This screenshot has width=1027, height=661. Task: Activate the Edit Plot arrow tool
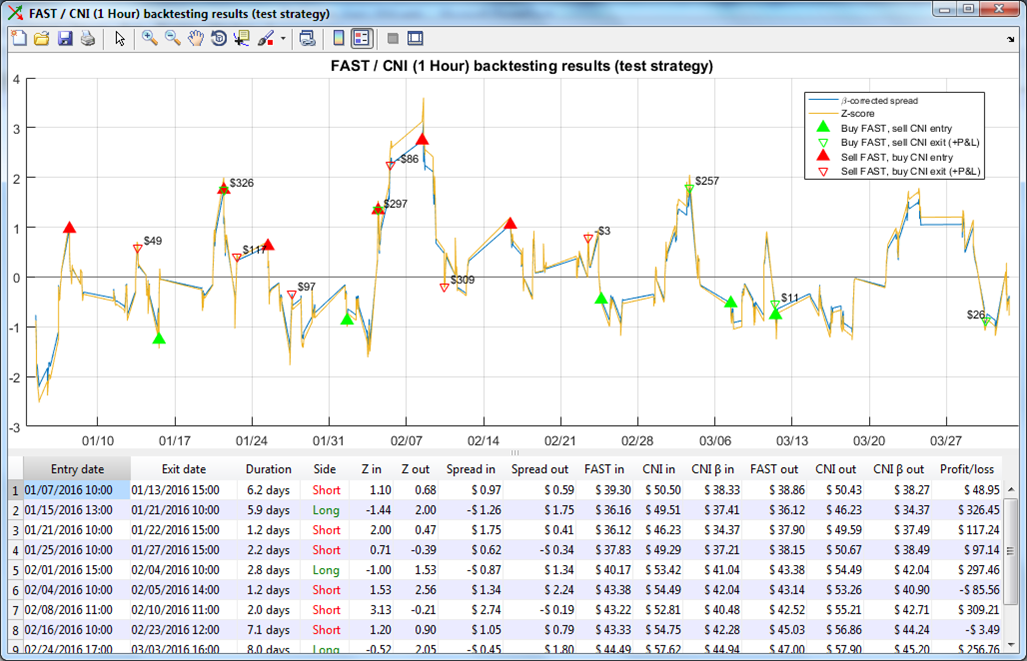[119, 39]
